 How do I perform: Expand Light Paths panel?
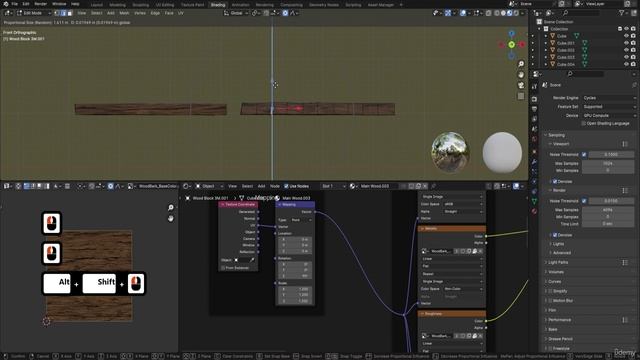[558, 262]
